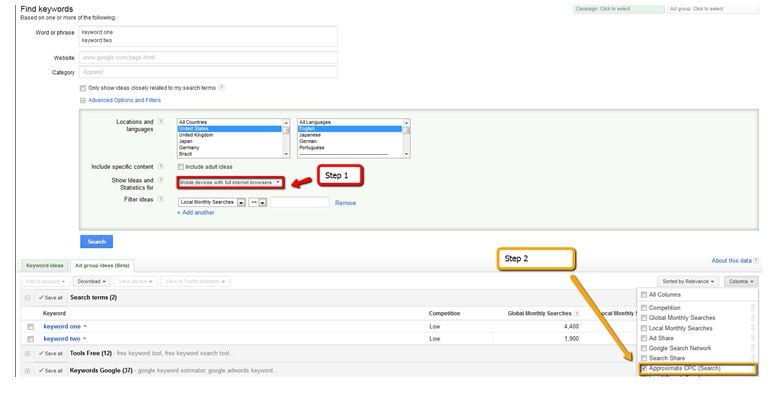Screen dimensions: 778x394
Task: Click the Add another filter link
Action: tap(196, 212)
